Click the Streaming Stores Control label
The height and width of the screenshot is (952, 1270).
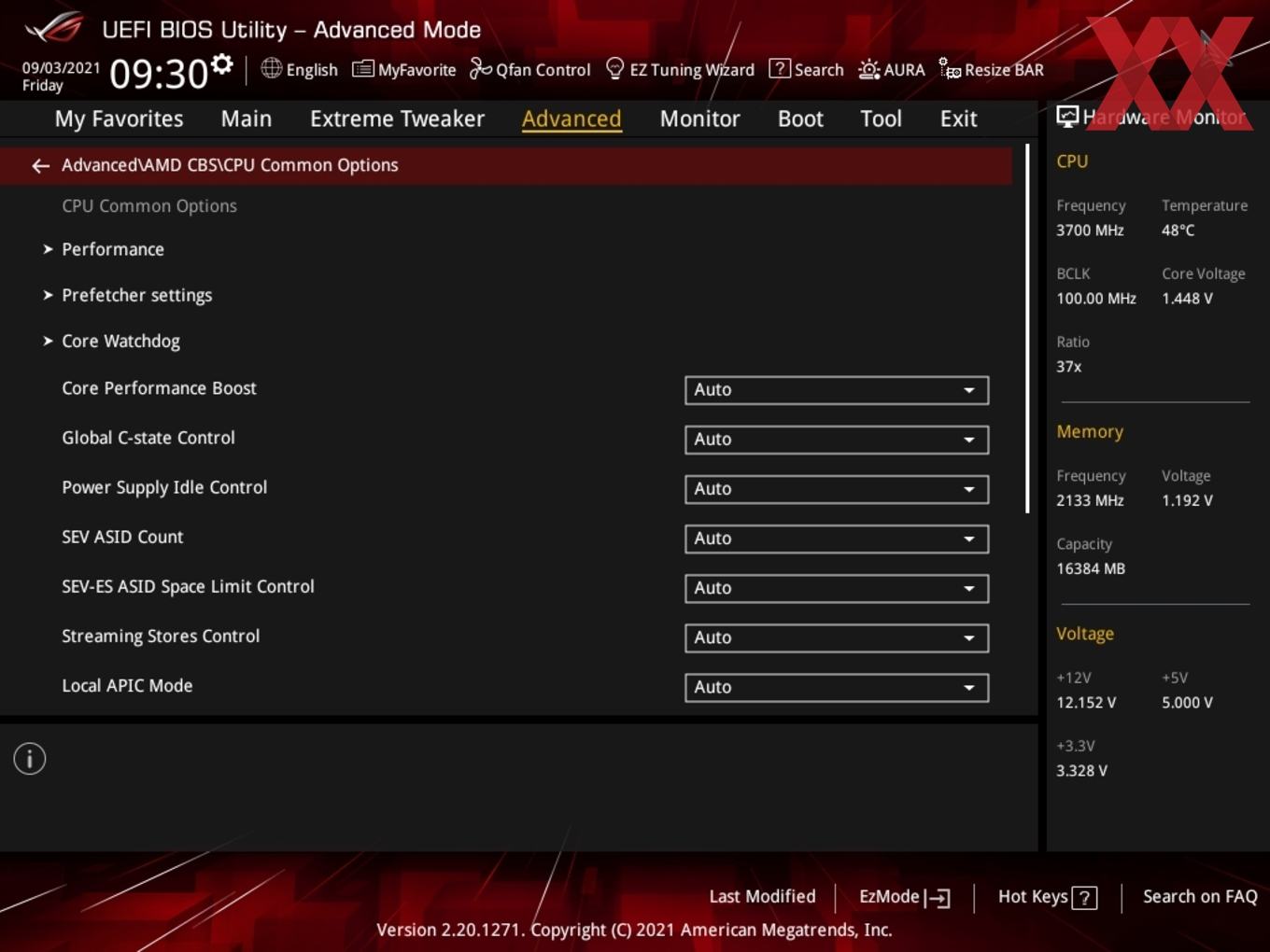tap(161, 636)
